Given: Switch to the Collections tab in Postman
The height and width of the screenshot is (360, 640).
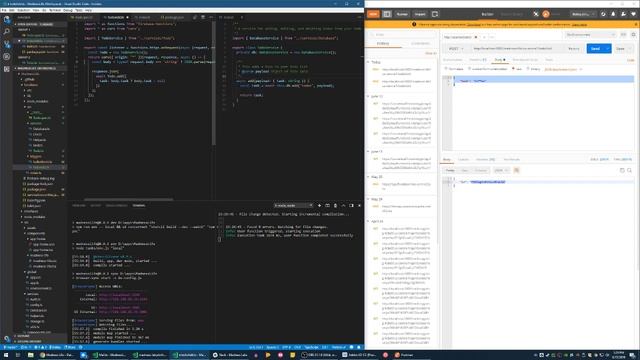Looking at the screenshot, I should 420,43.
